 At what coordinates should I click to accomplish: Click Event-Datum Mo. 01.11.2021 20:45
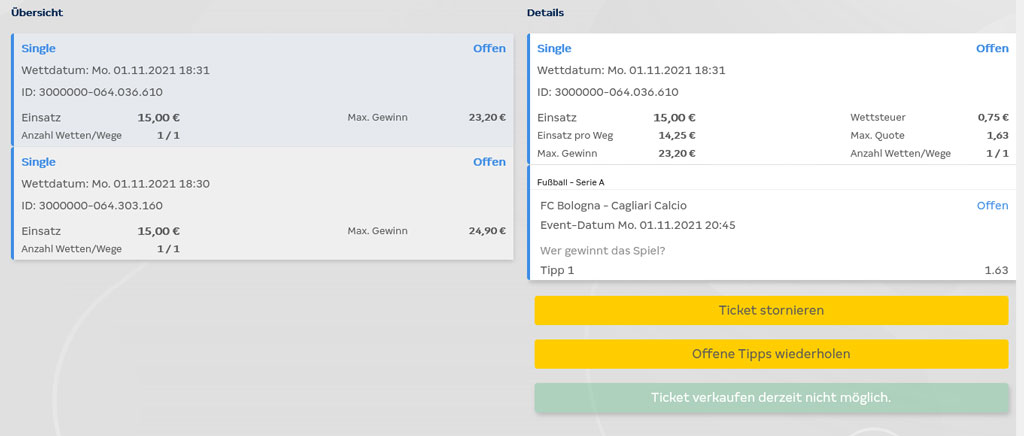[x=638, y=226]
